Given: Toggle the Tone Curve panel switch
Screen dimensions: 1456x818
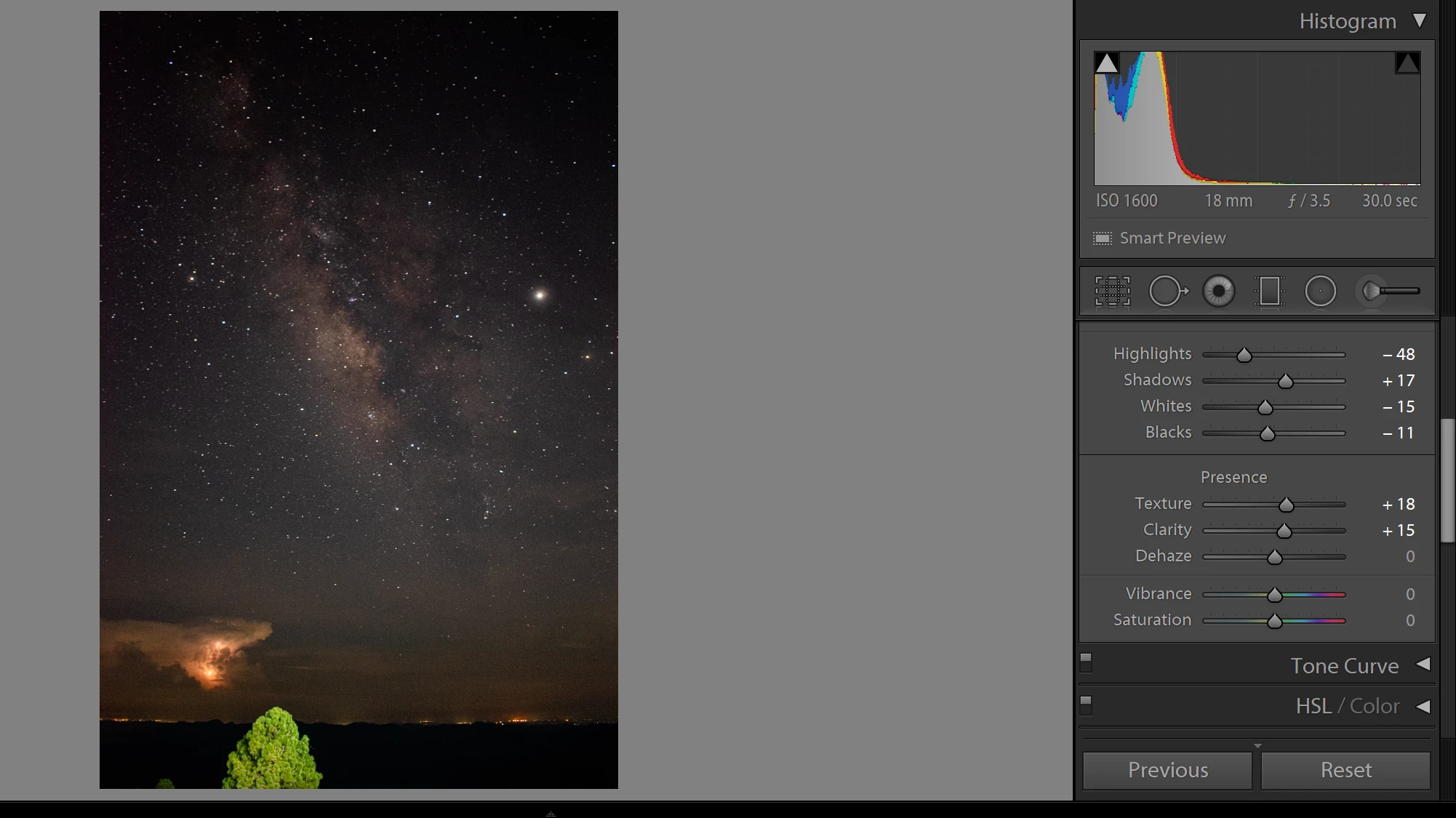Looking at the screenshot, I should [x=1086, y=662].
